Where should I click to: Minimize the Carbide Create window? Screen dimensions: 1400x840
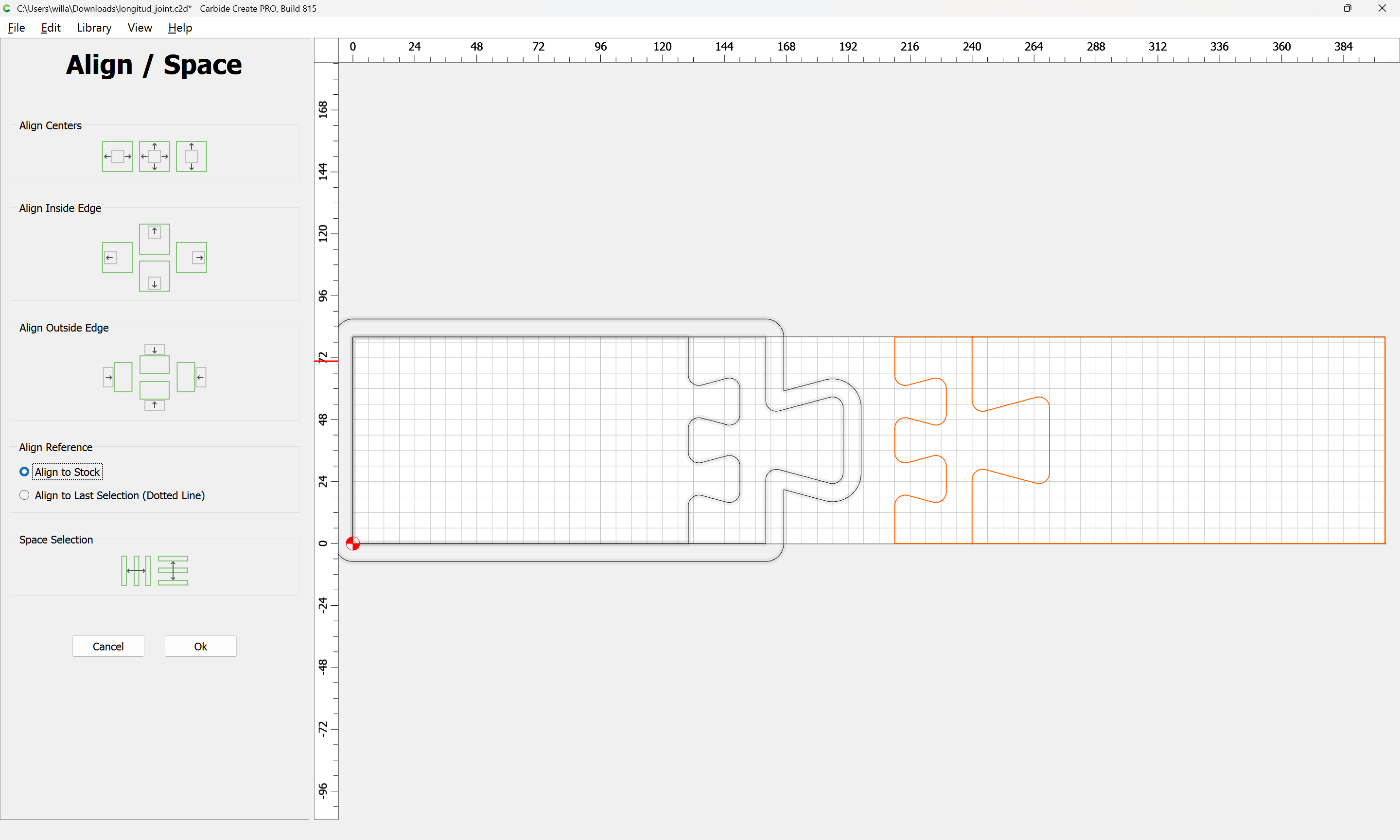coord(1314,8)
